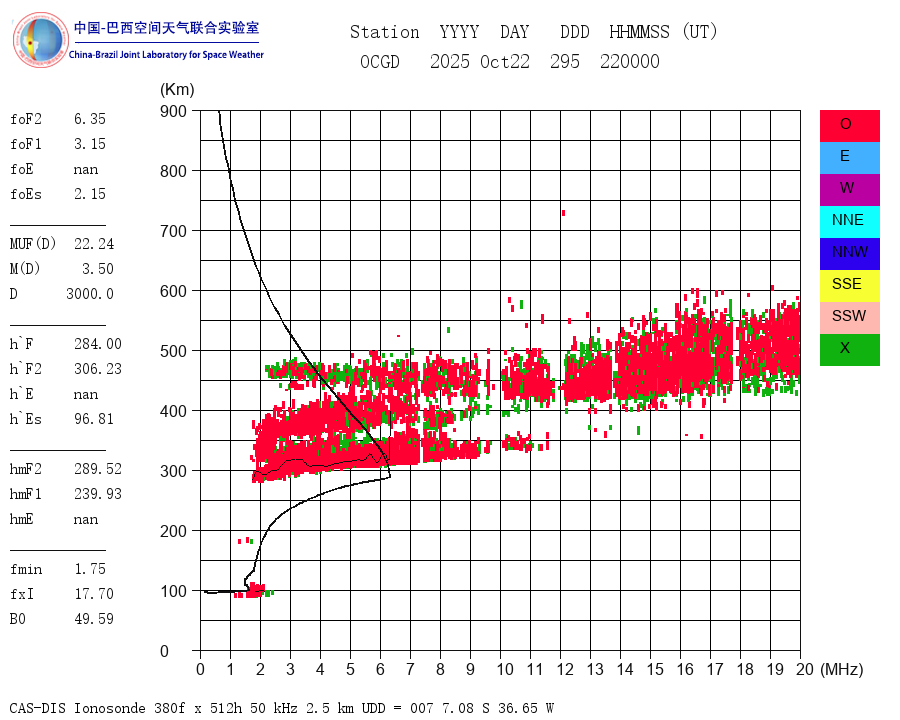This screenshot has width=900, height=720.
Task: Click the blue E legend swatch
Action: click(x=849, y=158)
